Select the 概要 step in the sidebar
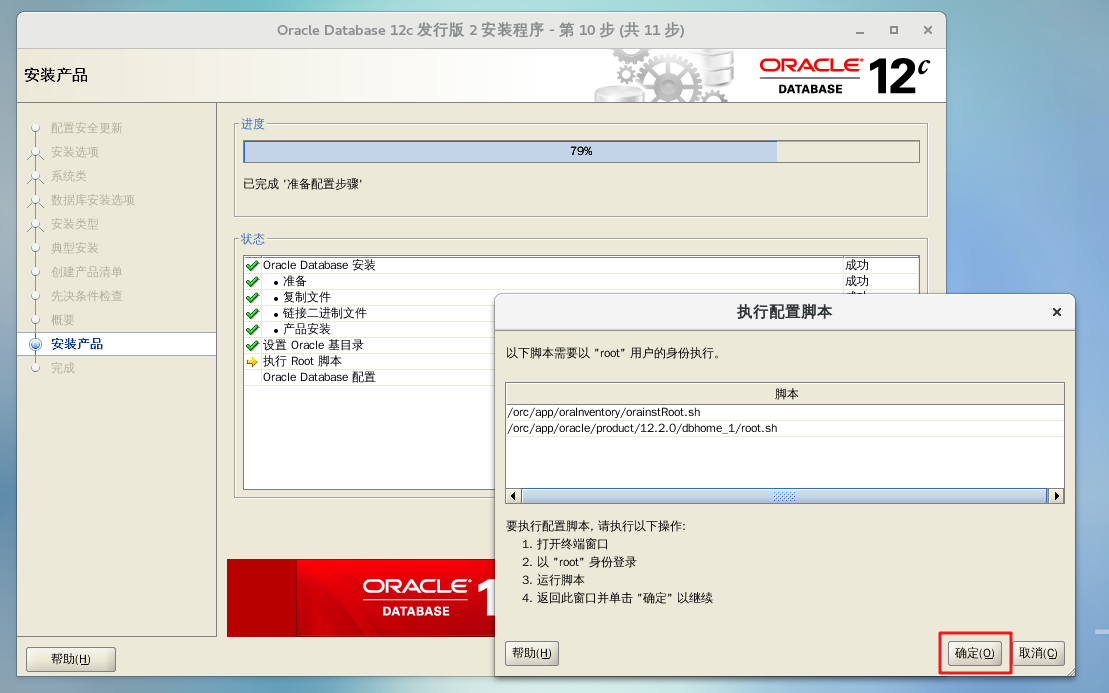Viewport: 1109px width, 693px height. click(62, 320)
